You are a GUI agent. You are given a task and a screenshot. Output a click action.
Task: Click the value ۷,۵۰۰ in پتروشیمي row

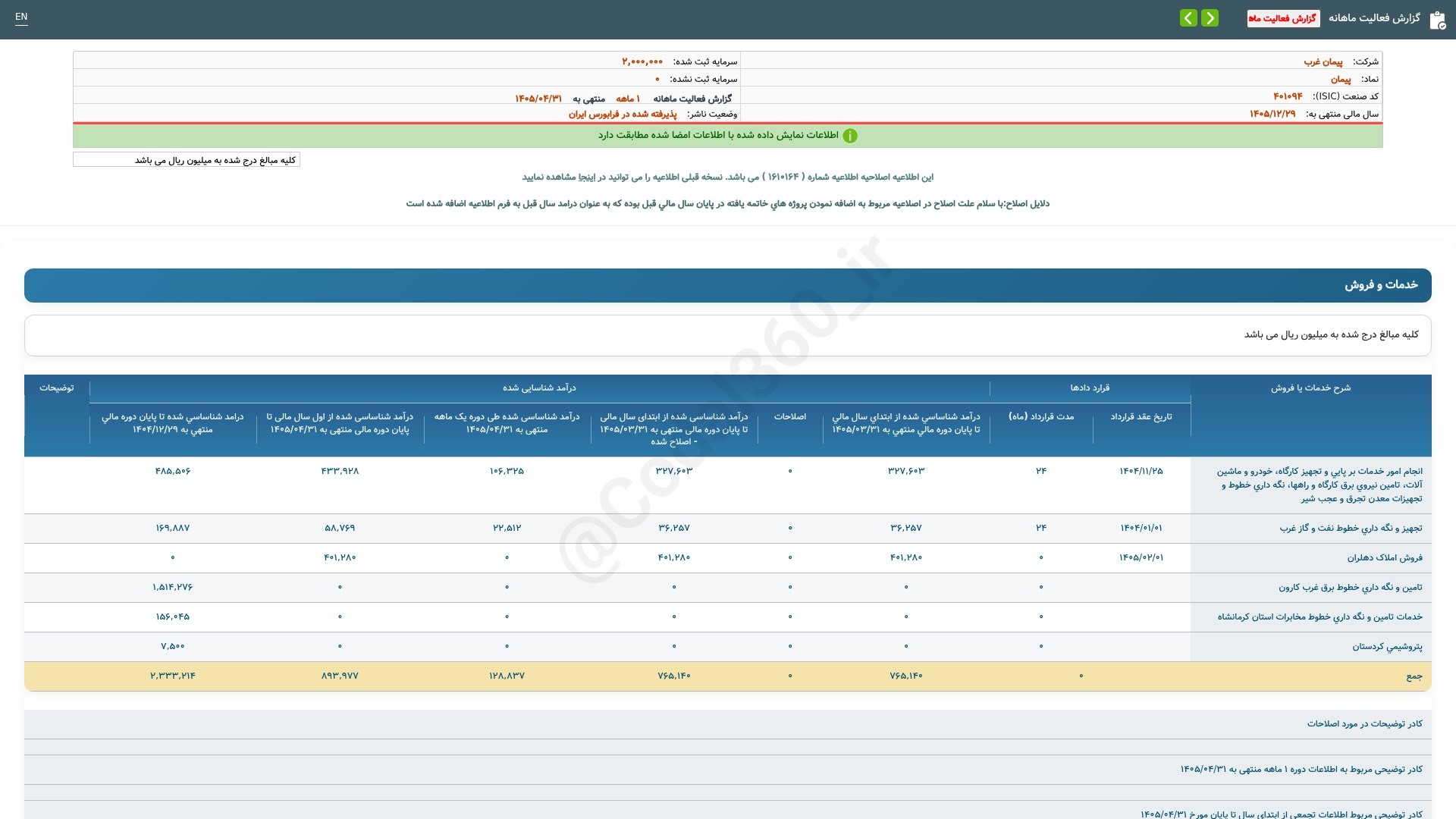coord(173,646)
